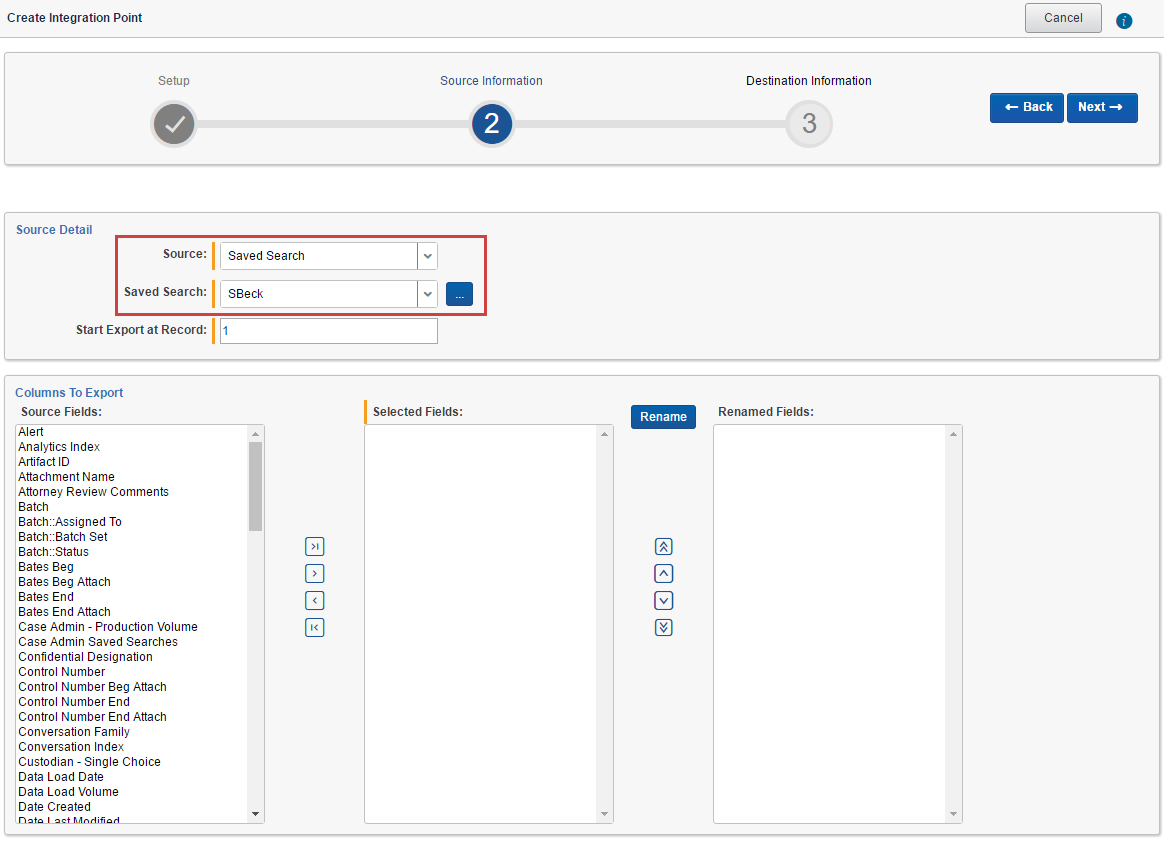
Task: Click the Cancel button
Action: (x=1063, y=18)
